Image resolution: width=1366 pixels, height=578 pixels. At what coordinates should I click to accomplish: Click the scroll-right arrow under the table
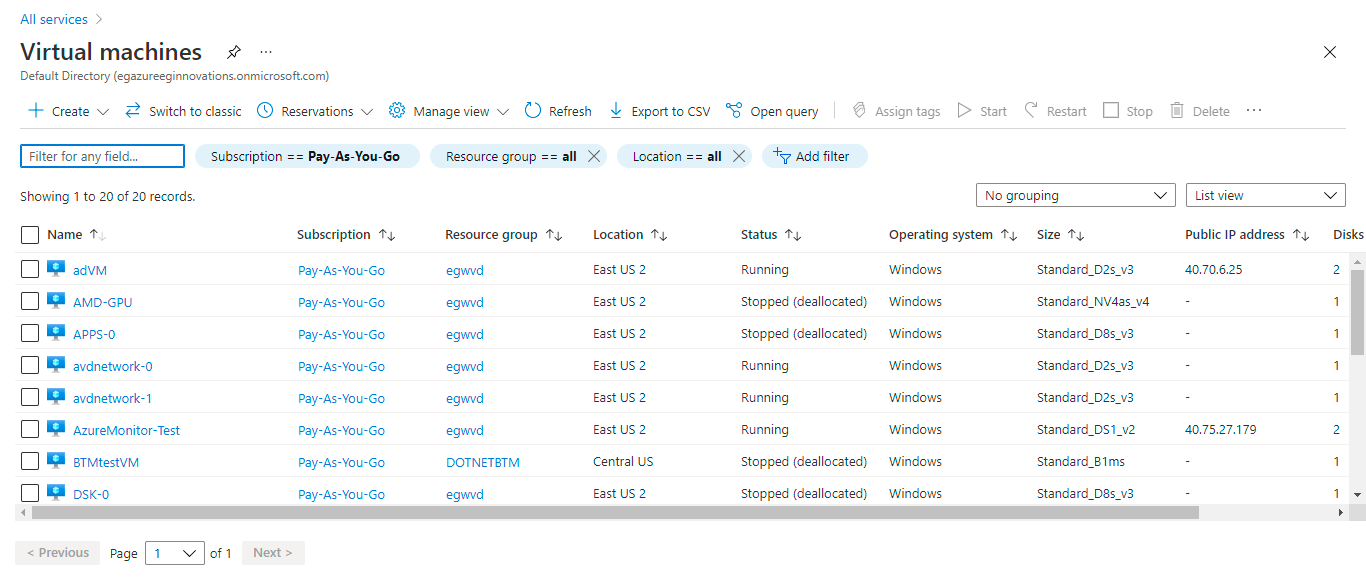(x=1342, y=512)
